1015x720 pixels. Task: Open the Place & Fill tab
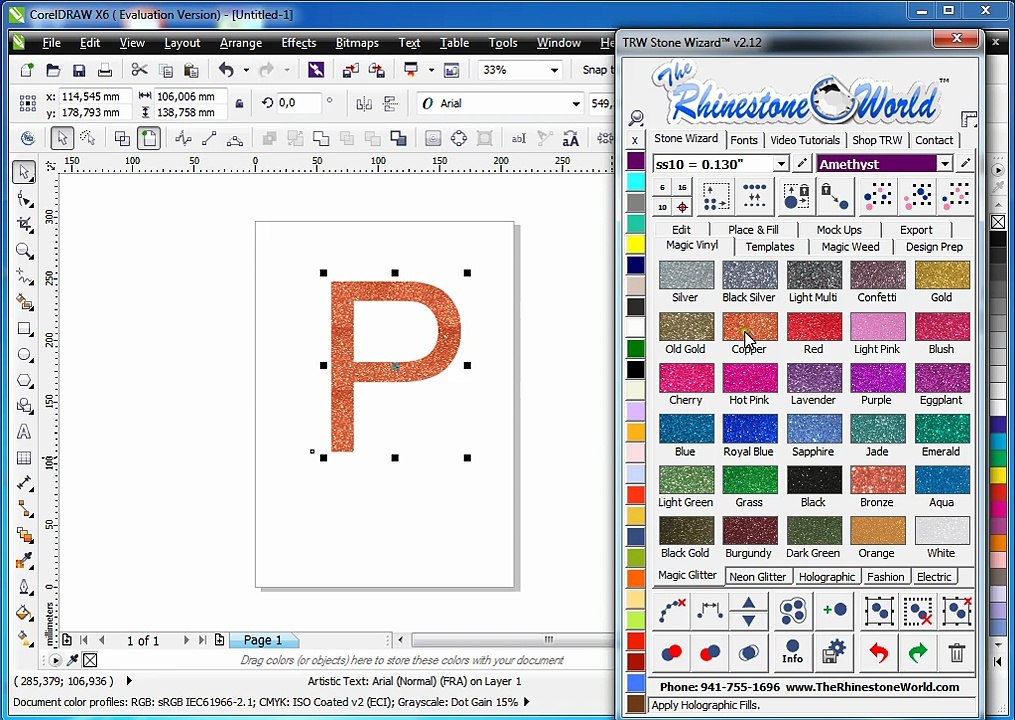point(753,229)
